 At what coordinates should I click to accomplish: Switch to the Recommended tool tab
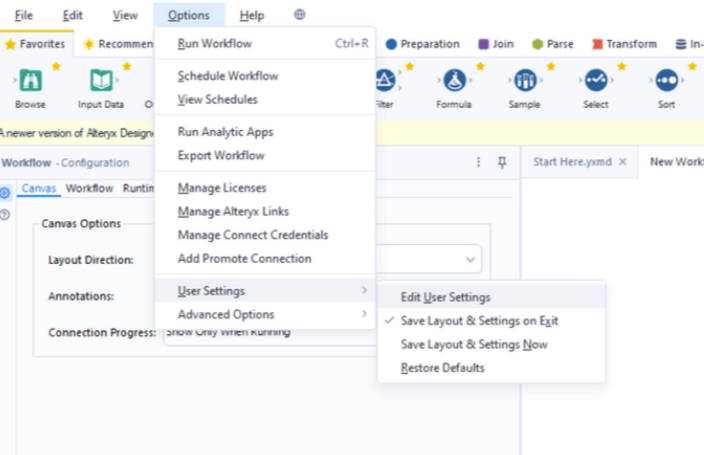click(x=118, y=44)
